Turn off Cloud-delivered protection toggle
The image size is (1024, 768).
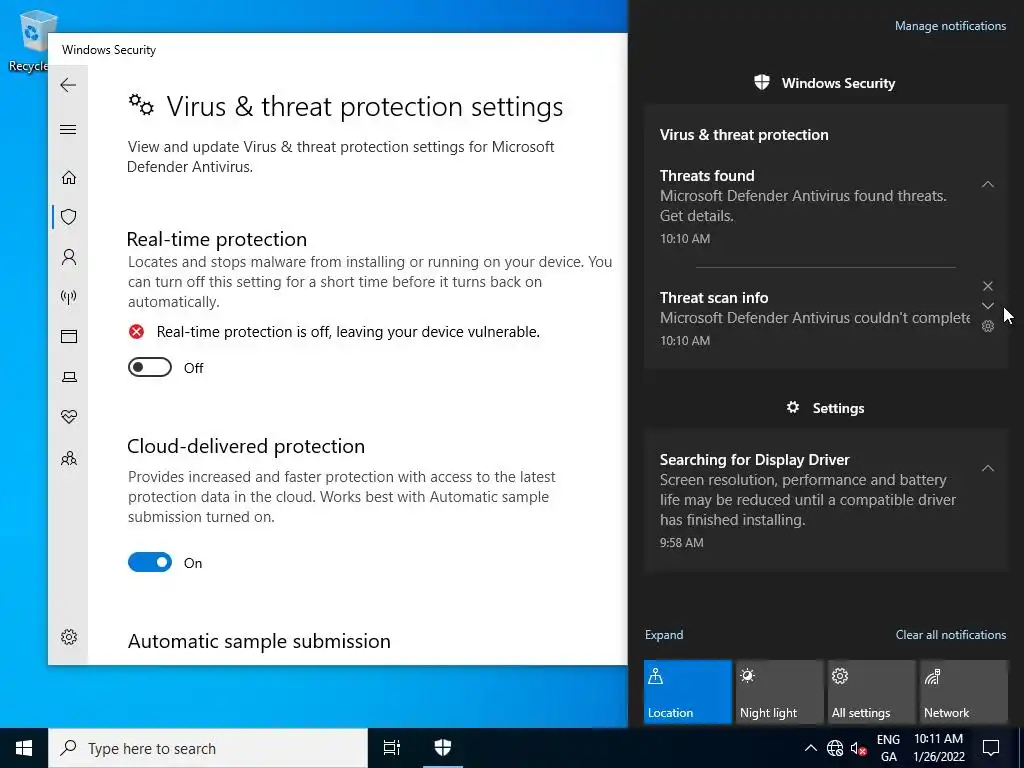[150, 562]
